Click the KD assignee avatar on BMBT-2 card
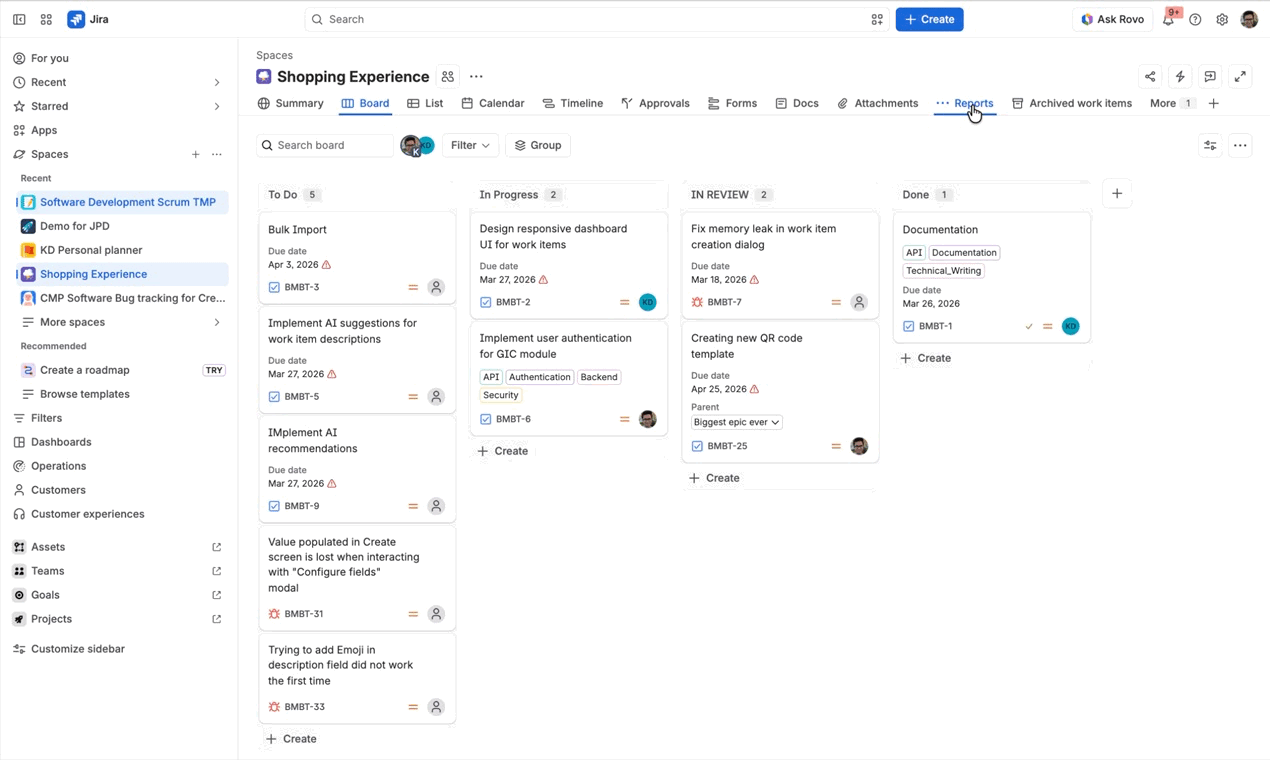 648,302
